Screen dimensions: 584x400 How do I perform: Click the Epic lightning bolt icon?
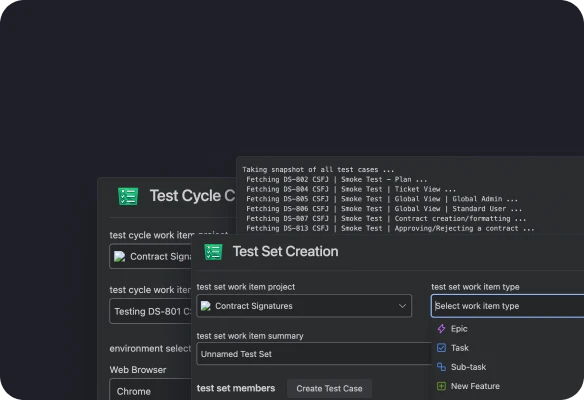tap(441, 328)
